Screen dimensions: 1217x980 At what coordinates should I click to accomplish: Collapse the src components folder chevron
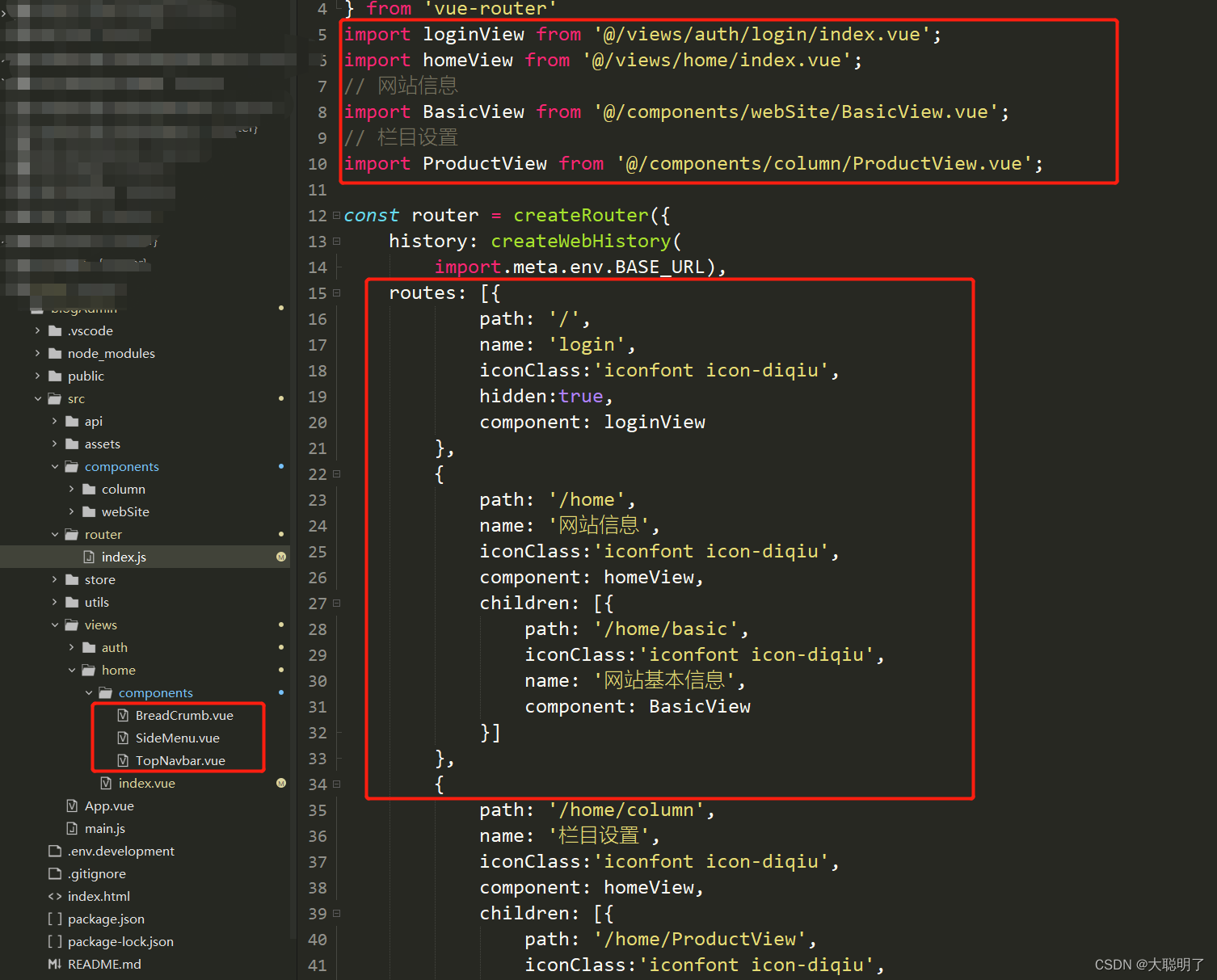(x=54, y=466)
